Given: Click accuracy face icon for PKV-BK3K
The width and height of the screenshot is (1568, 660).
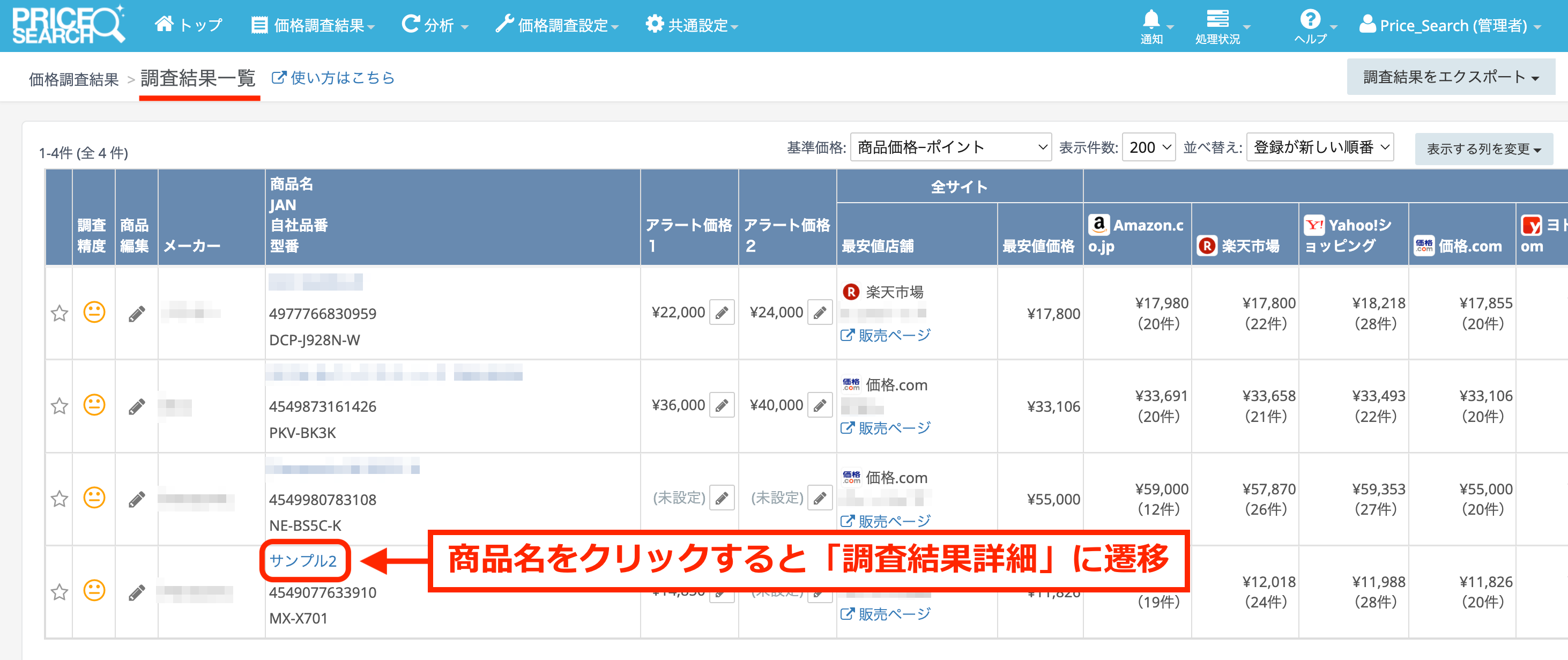Looking at the screenshot, I should pos(94,405).
